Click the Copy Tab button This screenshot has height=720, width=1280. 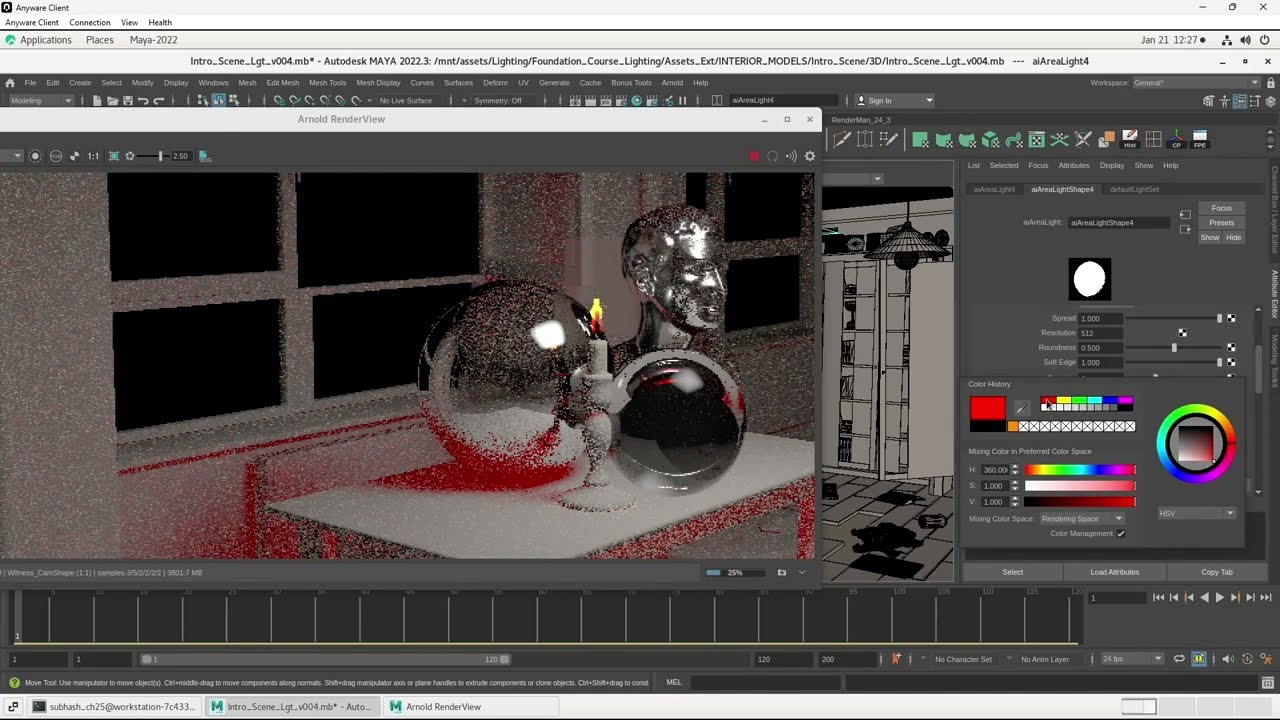[1217, 572]
